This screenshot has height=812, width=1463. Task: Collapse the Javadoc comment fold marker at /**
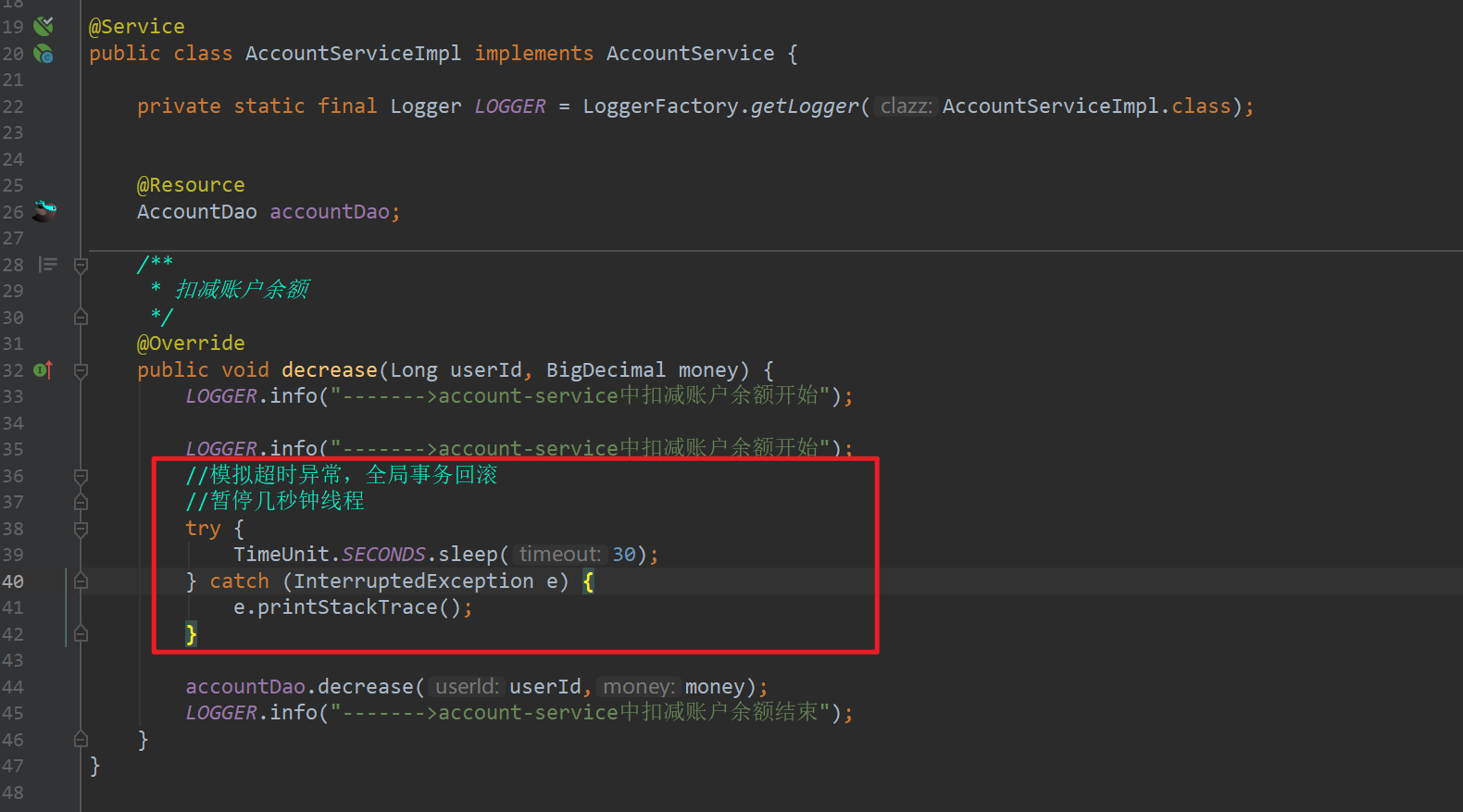point(81,265)
